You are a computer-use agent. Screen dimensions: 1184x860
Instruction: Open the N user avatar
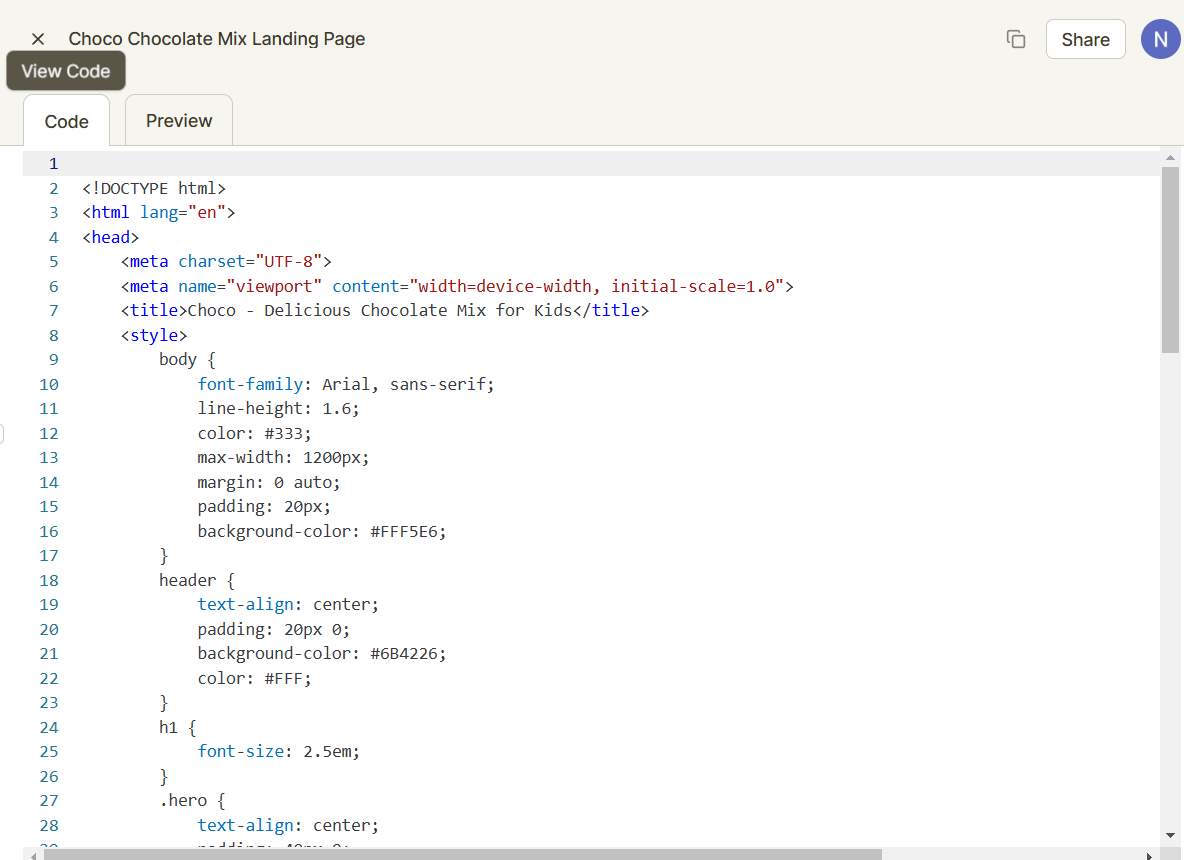tap(1160, 39)
